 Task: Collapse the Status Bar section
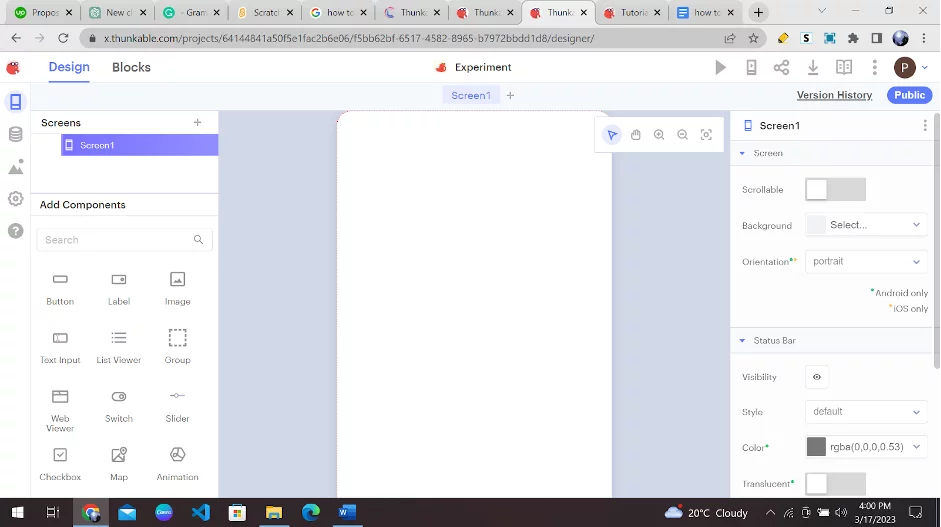(x=742, y=341)
